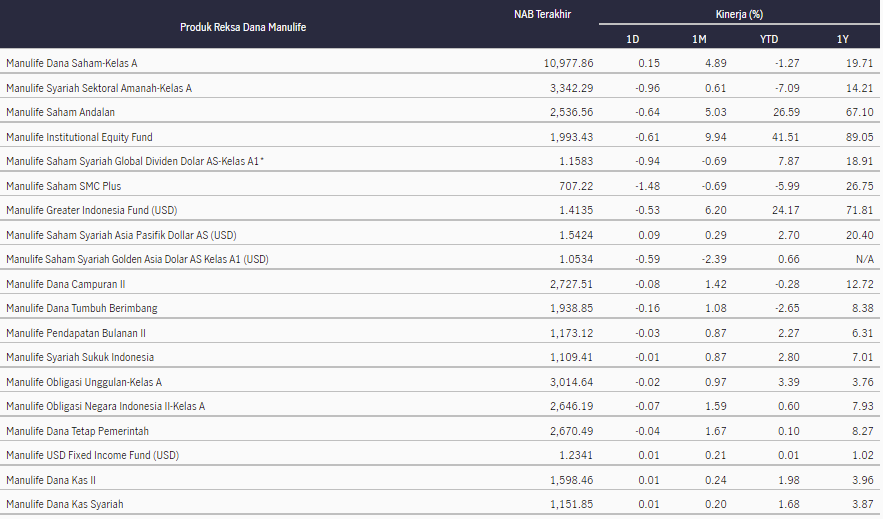
Task: Click NAB value 1.0534
Action: (x=576, y=259)
